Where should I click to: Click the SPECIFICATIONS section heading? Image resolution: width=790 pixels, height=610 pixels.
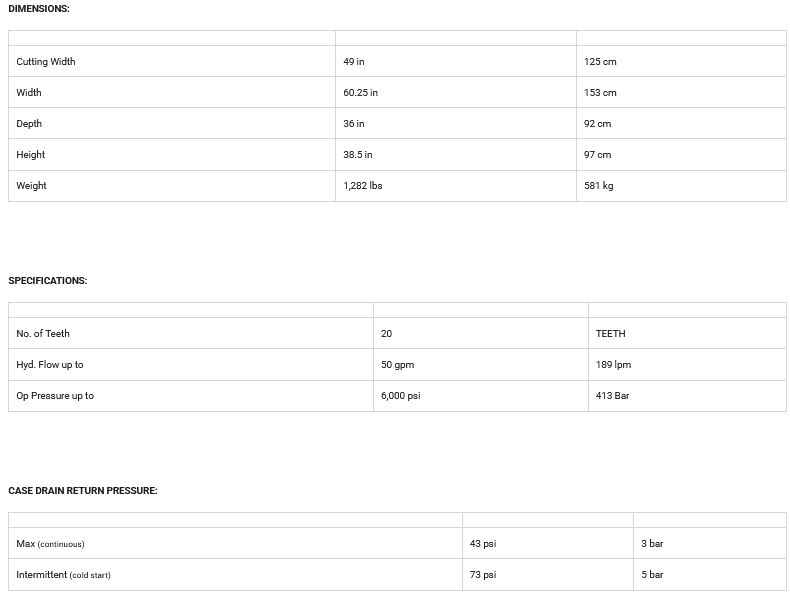48,281
